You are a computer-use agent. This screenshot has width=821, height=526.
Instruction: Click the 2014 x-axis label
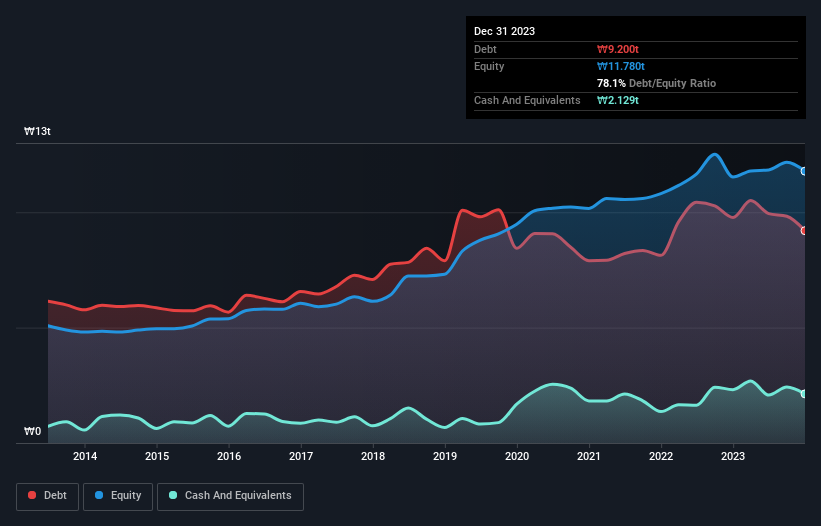pyautogui.click(x=85, y=456)
